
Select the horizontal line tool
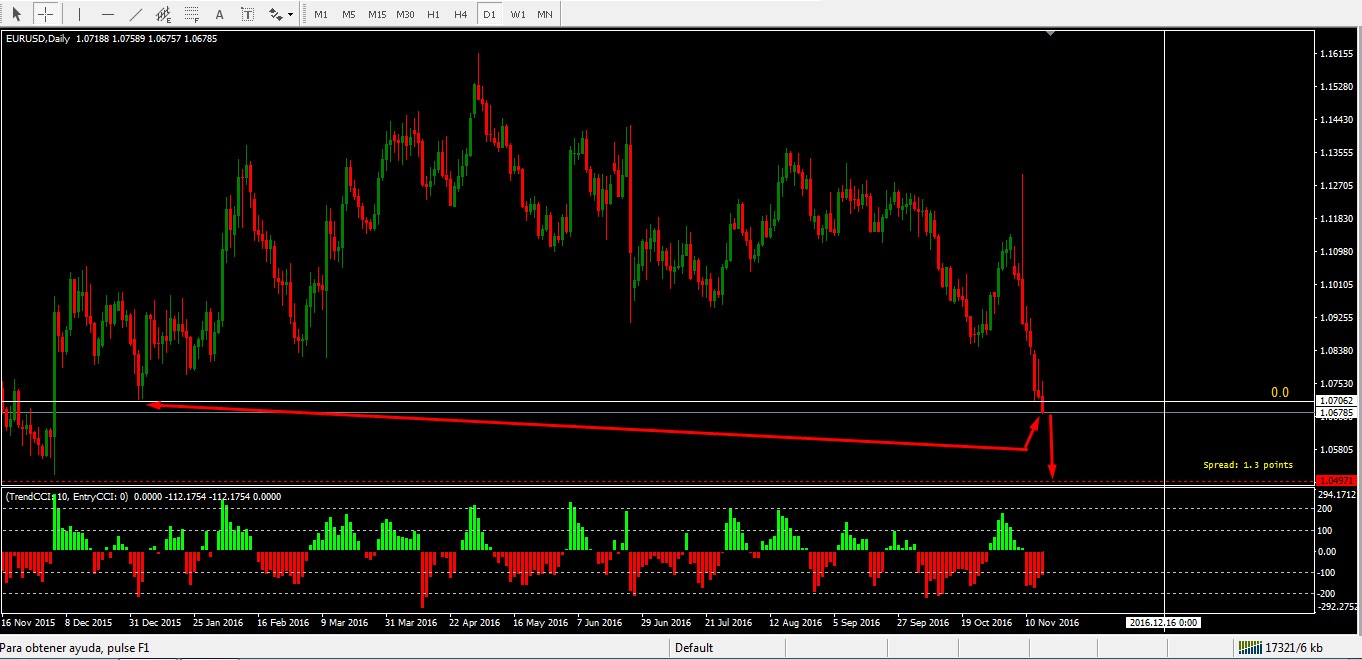(107, 13)
